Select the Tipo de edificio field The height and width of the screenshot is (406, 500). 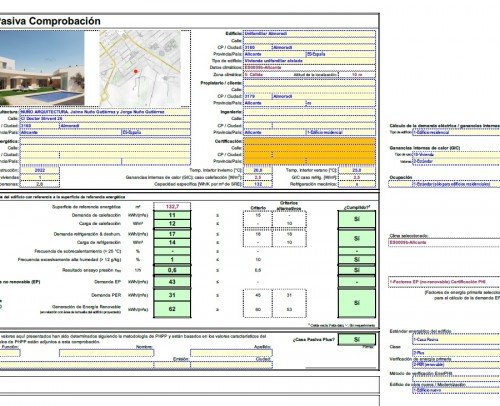[x=309, y=61]
